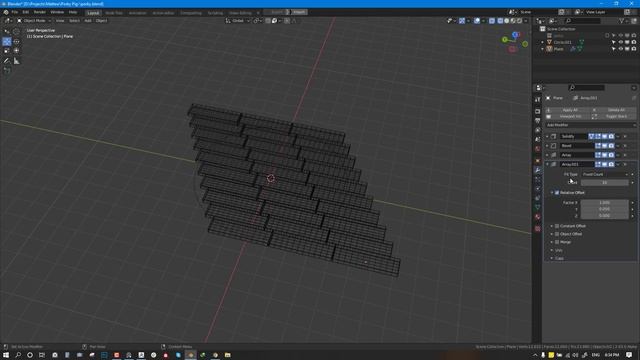The width and height of the screenshot is (640, 360).
Task: Open the Object Mode dropdown
Action: [x=34, y=20]
